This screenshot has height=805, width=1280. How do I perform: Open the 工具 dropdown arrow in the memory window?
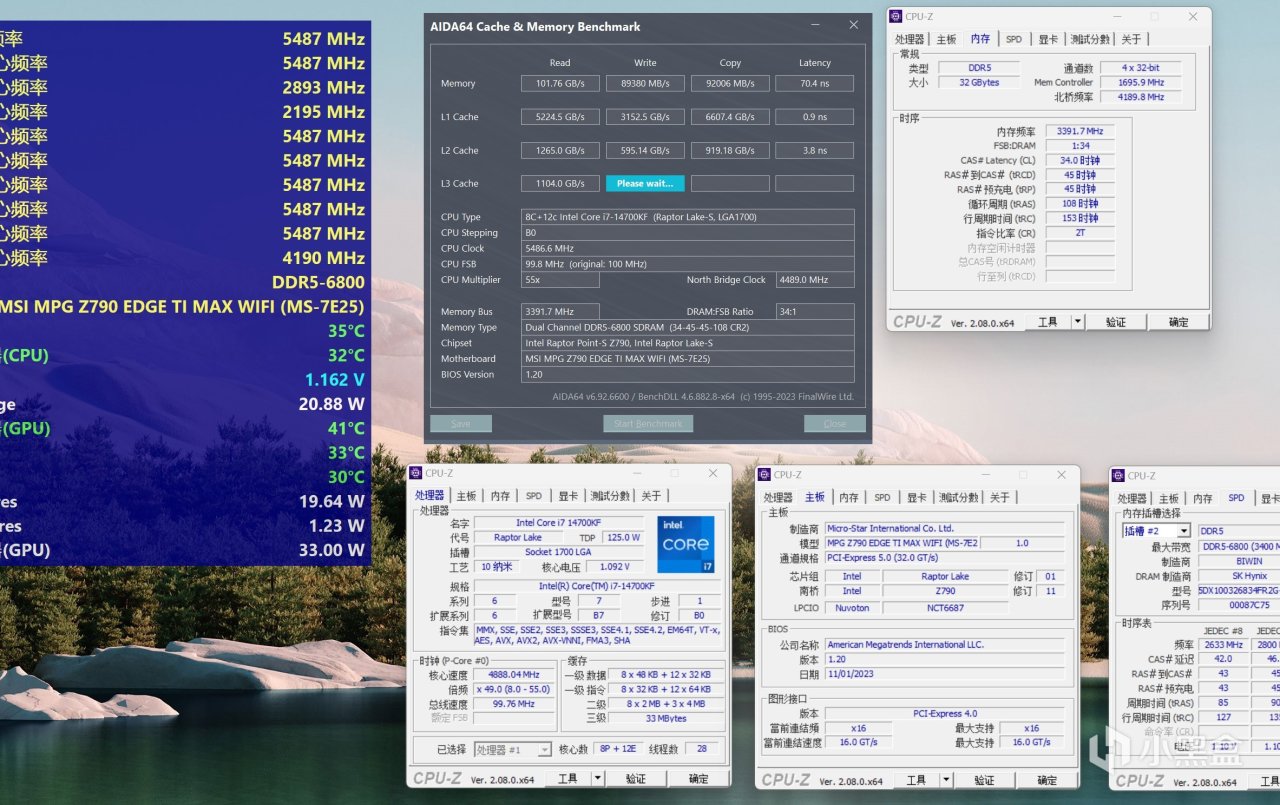pos(1077,321)
